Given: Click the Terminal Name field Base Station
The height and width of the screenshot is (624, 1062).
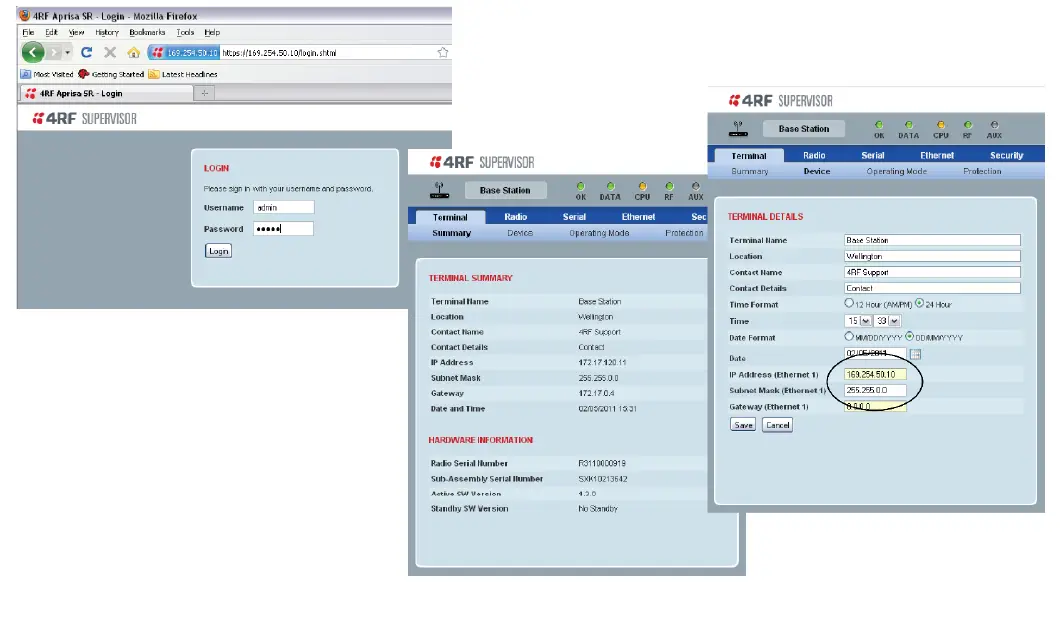Looking at the screenshot, I should pyautogui.click(x=932, y=240).
